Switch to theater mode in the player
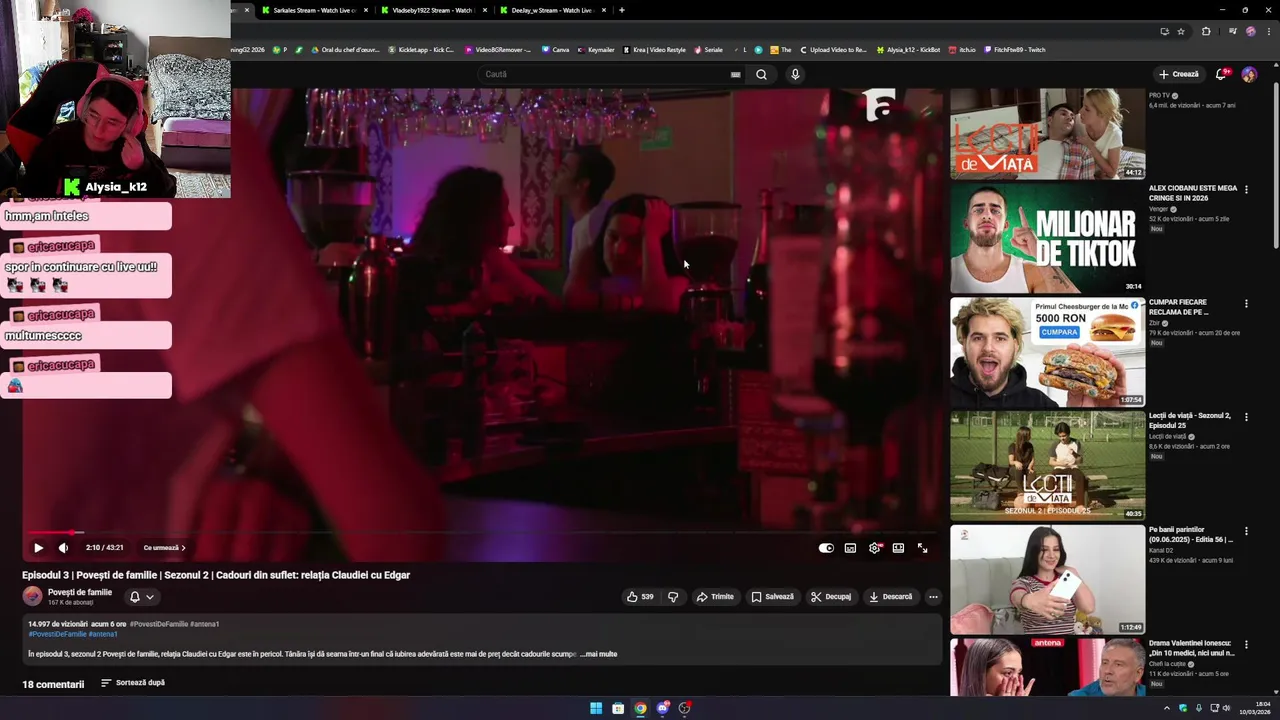1280x720 pixels. pyautogui.click(x=898, y=548)
